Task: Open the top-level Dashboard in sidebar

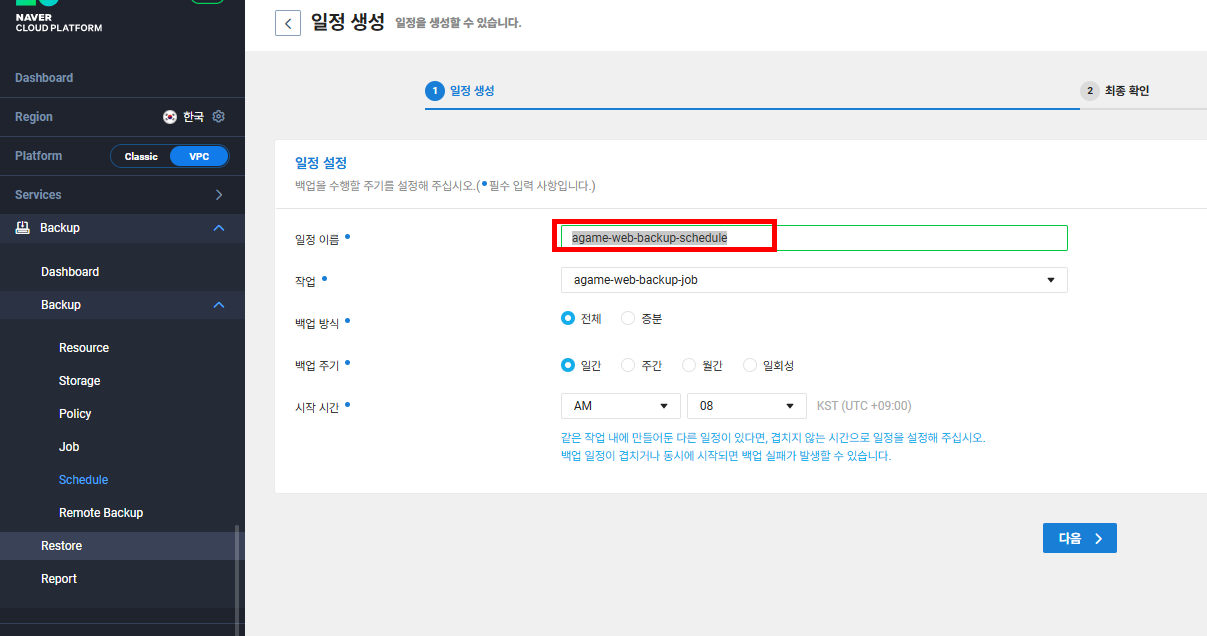Action: click(x=44, y=78)
